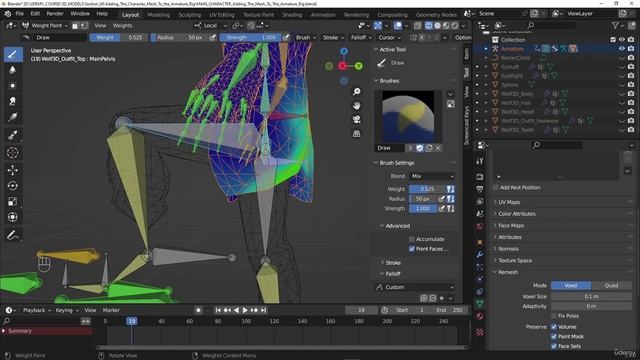Open the Render menu
The width and height of the screenshot is (640, 360).
pyautogui.click(x=55, y=13)
